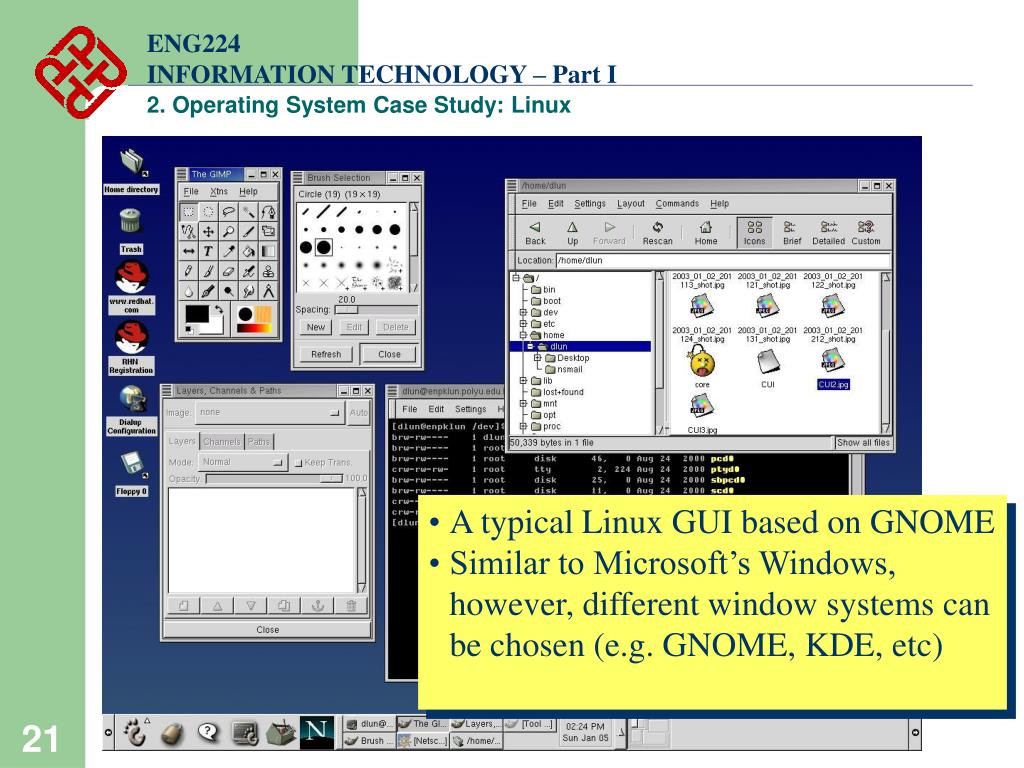This screenshot has width=1024, height=768.
Task: Collapse the home folder in the tree
Action: 523,335
